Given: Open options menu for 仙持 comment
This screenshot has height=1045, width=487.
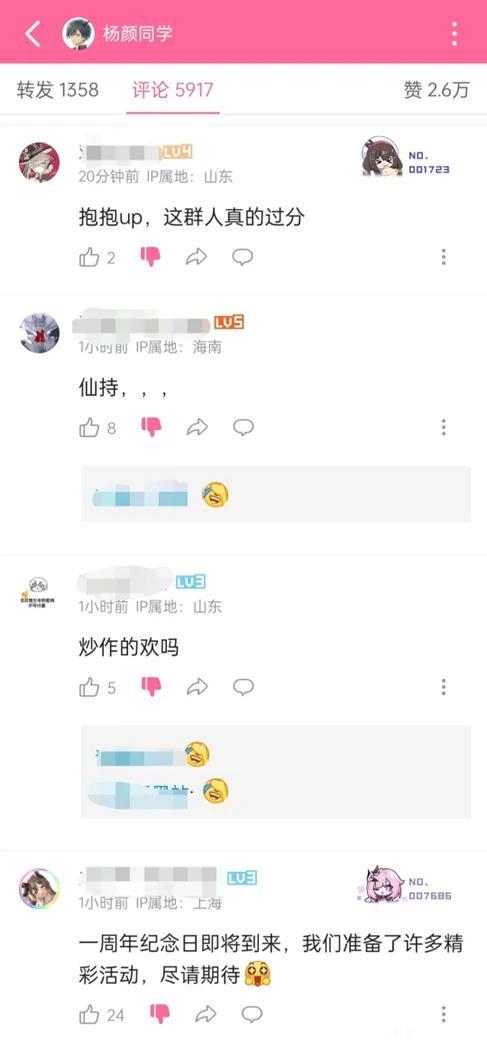Looking at the screenshot, I should (x=444, y=427).
